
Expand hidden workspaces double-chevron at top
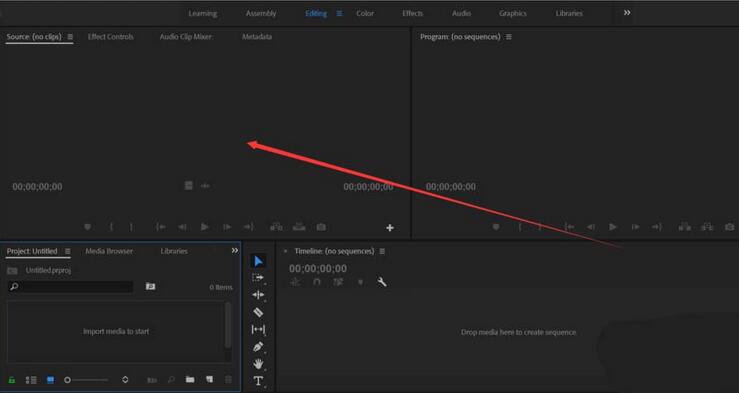coord(627,13)
